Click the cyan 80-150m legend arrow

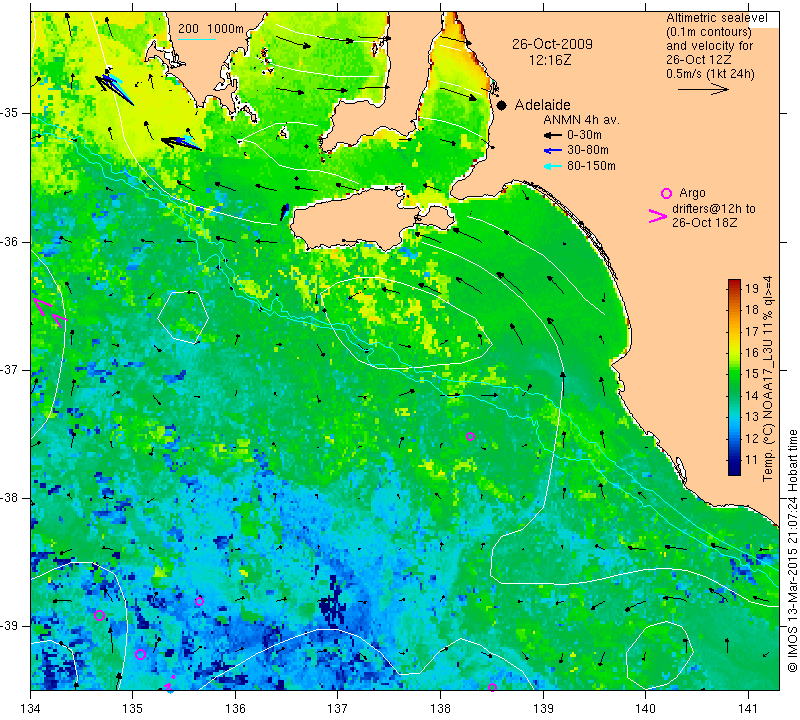tap(552, 166)
